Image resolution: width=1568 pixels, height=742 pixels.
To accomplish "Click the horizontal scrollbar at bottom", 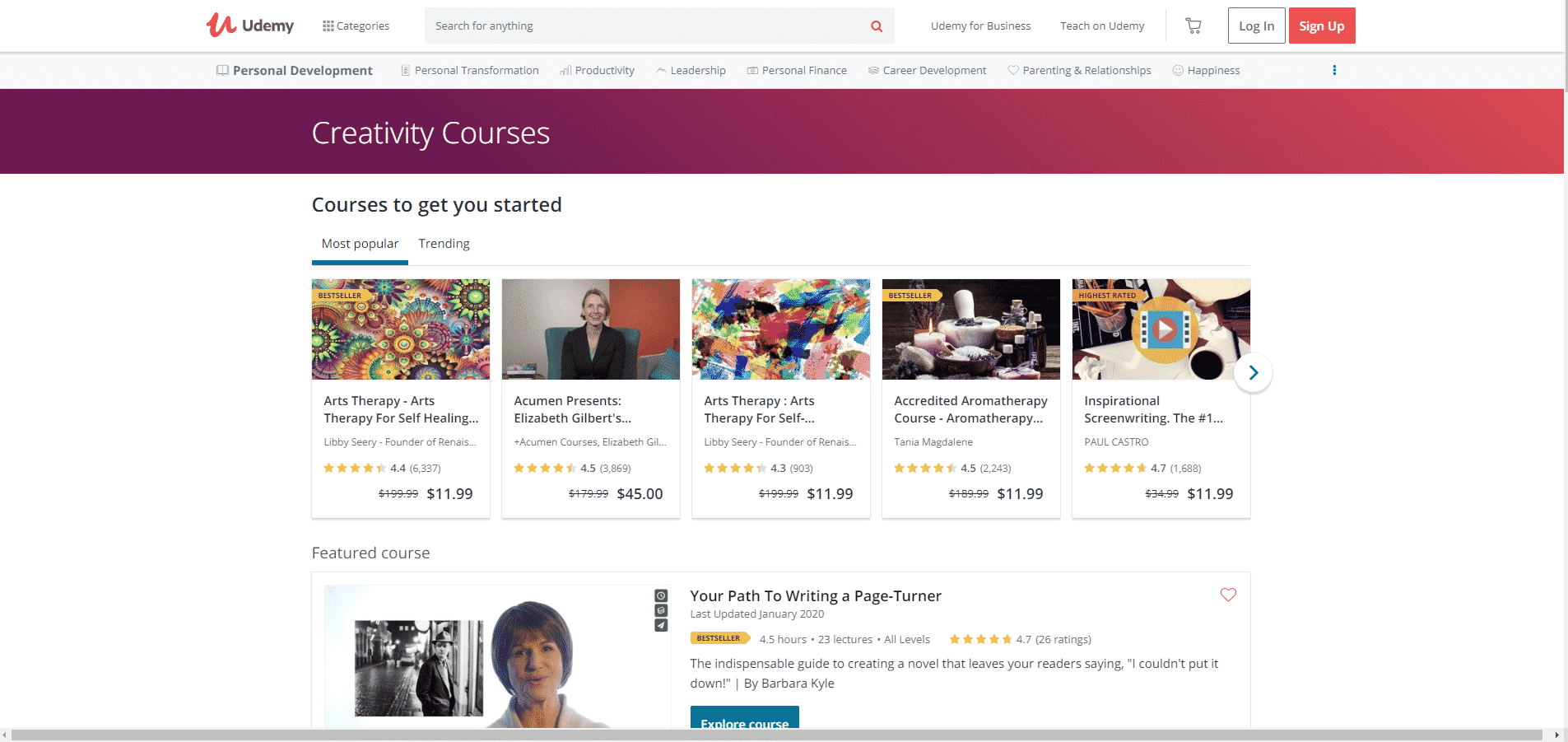I will [776, 735].
